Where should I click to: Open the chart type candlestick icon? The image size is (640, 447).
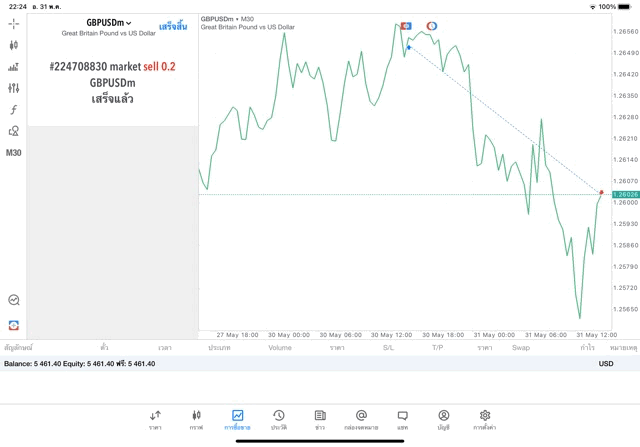pos(14,45)
